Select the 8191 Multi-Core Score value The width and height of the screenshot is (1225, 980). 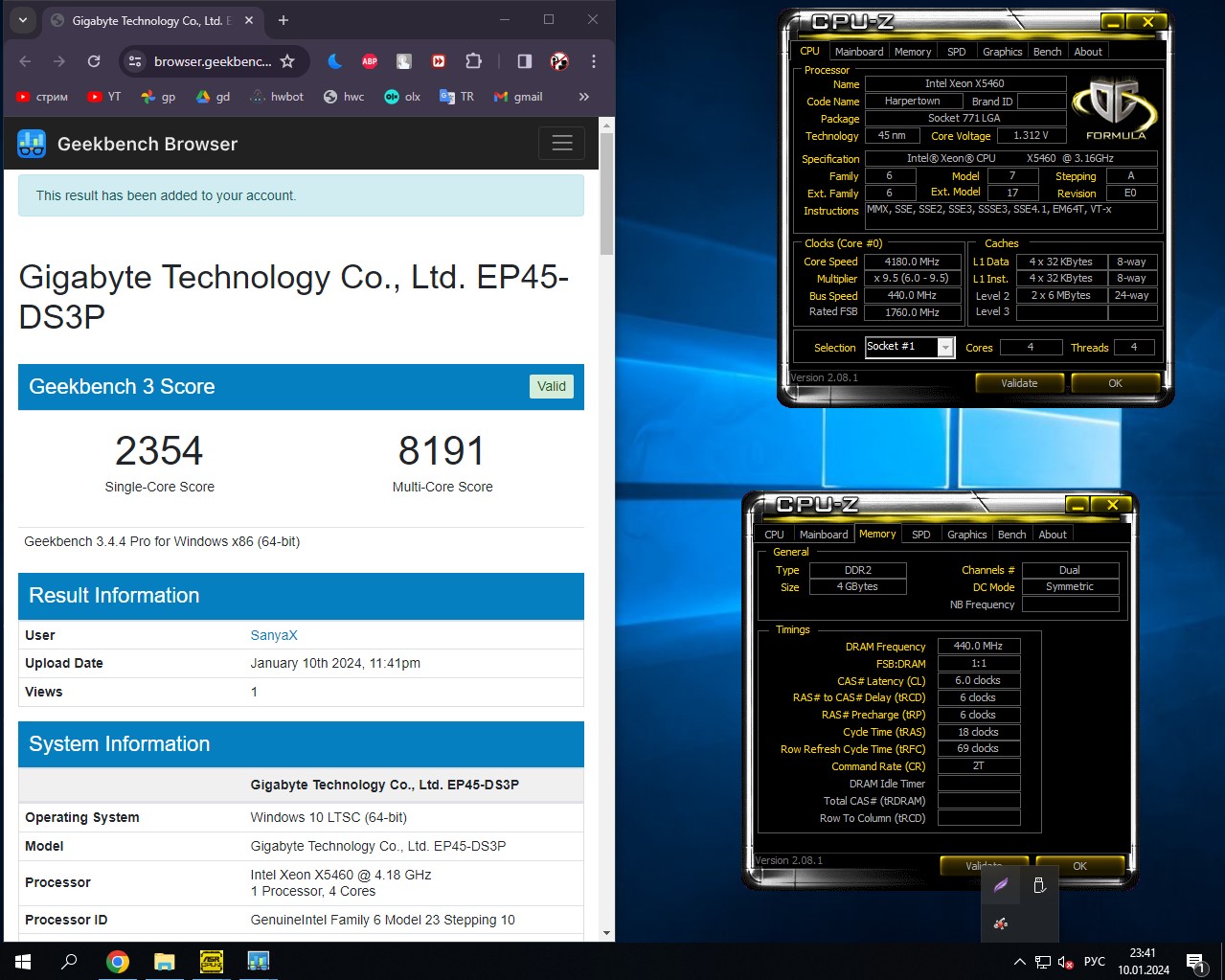442,451
